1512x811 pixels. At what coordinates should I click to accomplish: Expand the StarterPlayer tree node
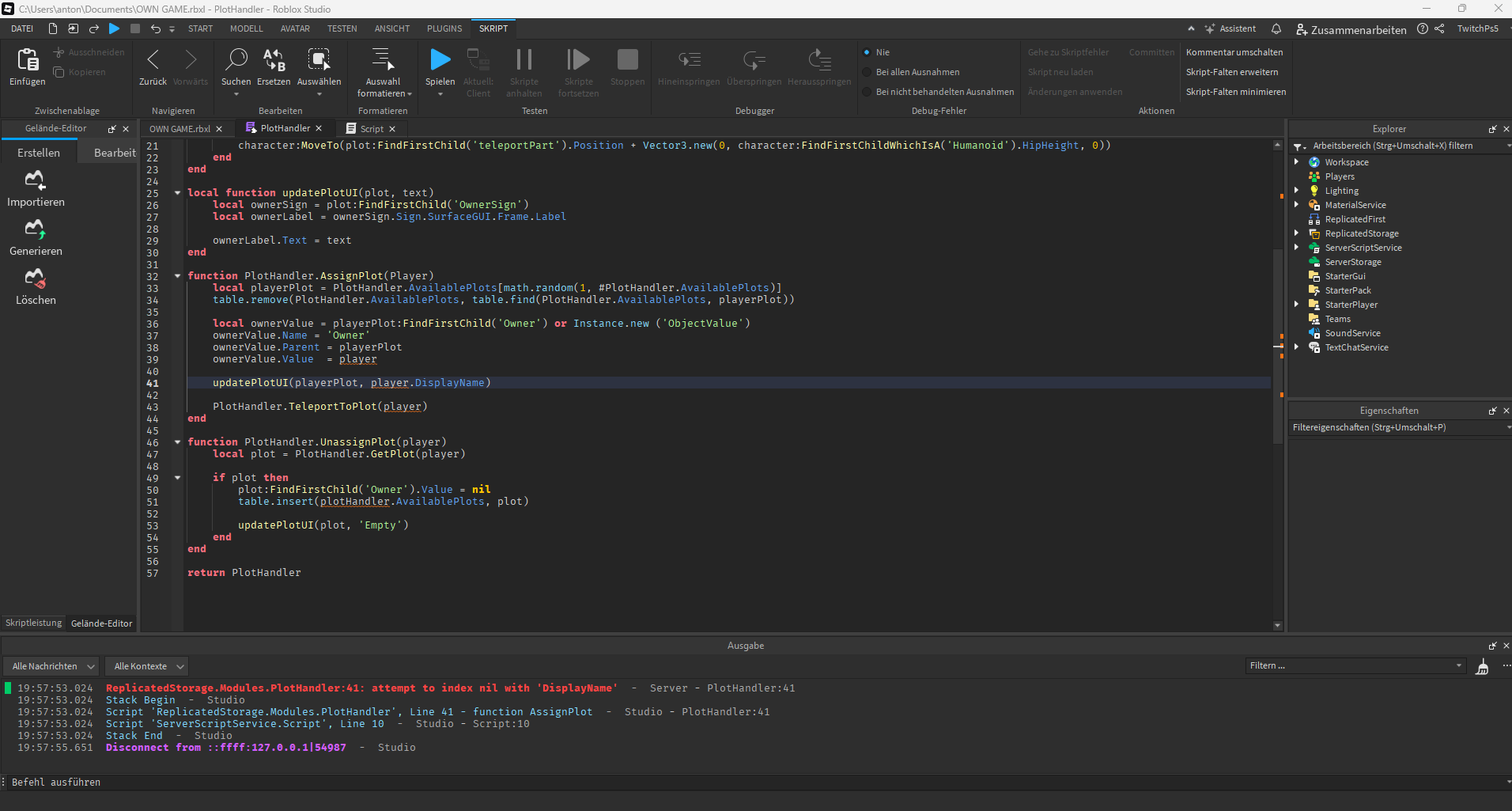tap(1297, 305)
